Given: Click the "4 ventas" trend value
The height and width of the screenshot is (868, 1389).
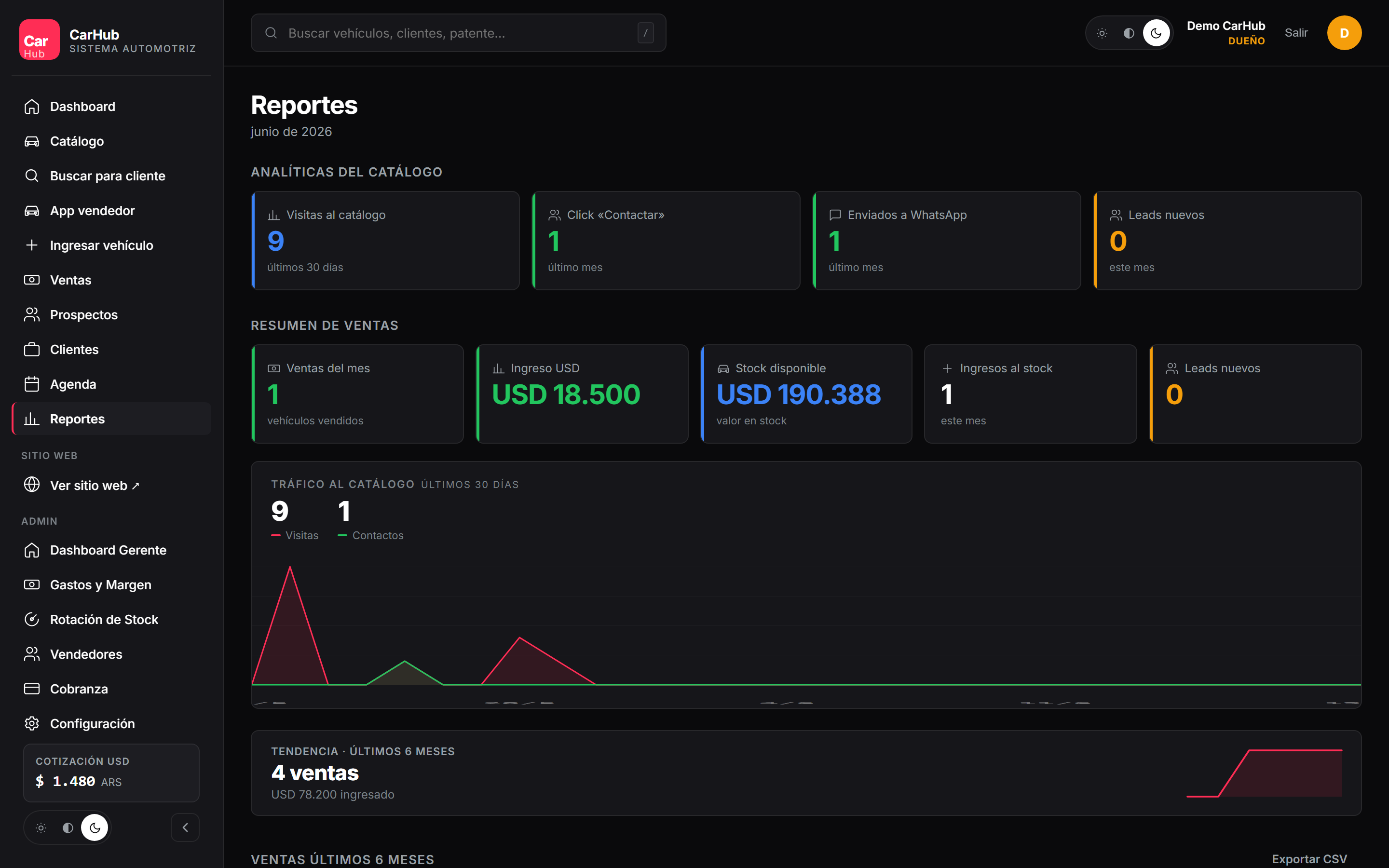Looking at the screenshot, I should point(314,773).
